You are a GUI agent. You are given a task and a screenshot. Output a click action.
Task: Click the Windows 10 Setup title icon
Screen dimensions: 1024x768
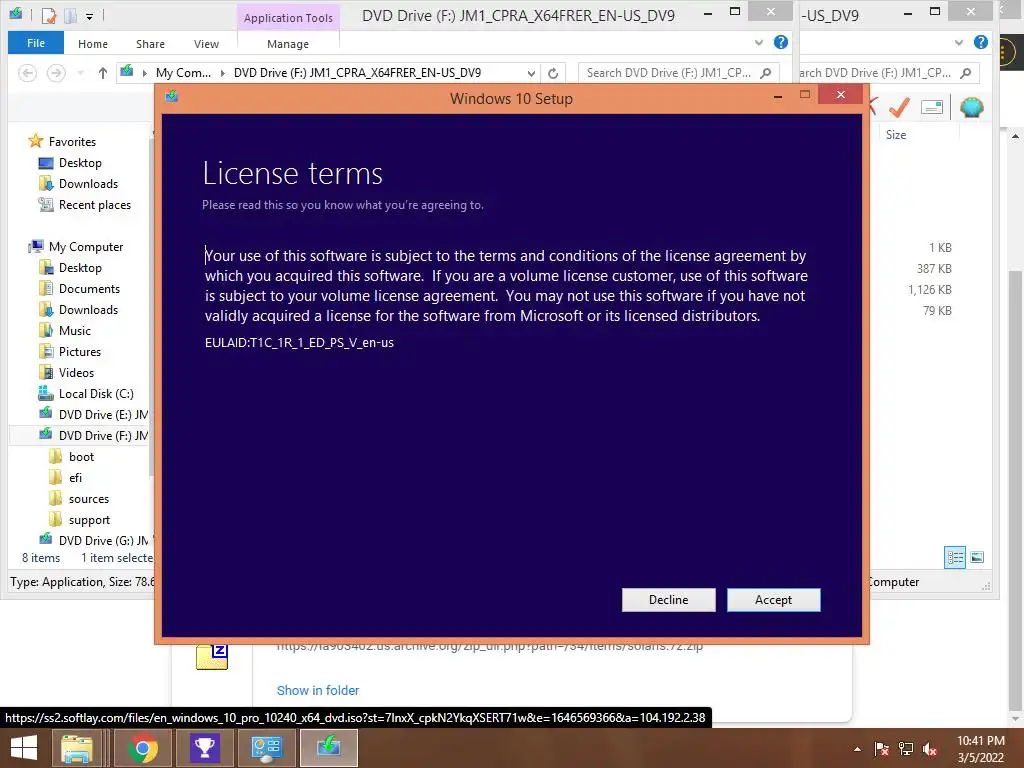click(172, 97)
